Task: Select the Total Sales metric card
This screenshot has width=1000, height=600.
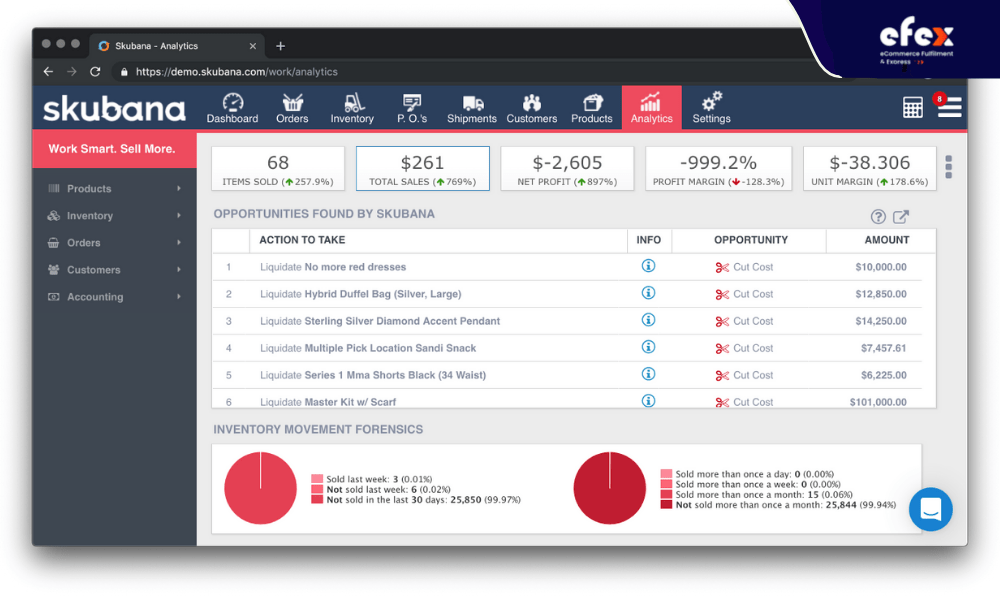Action: click(423, 169)
